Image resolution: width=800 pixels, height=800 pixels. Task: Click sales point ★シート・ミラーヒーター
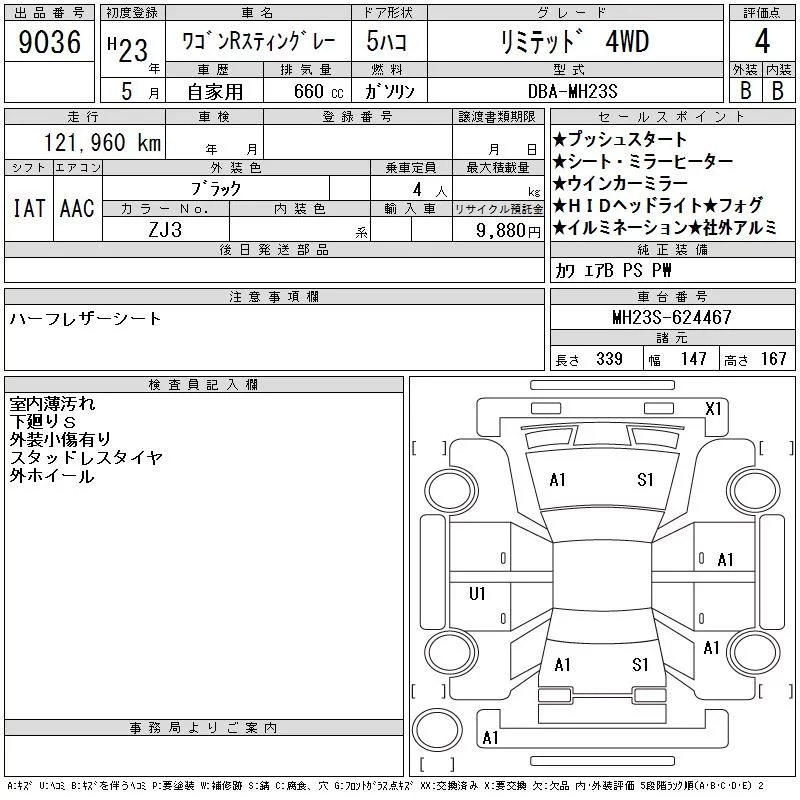pyautogui.click(x=643, y=161)
